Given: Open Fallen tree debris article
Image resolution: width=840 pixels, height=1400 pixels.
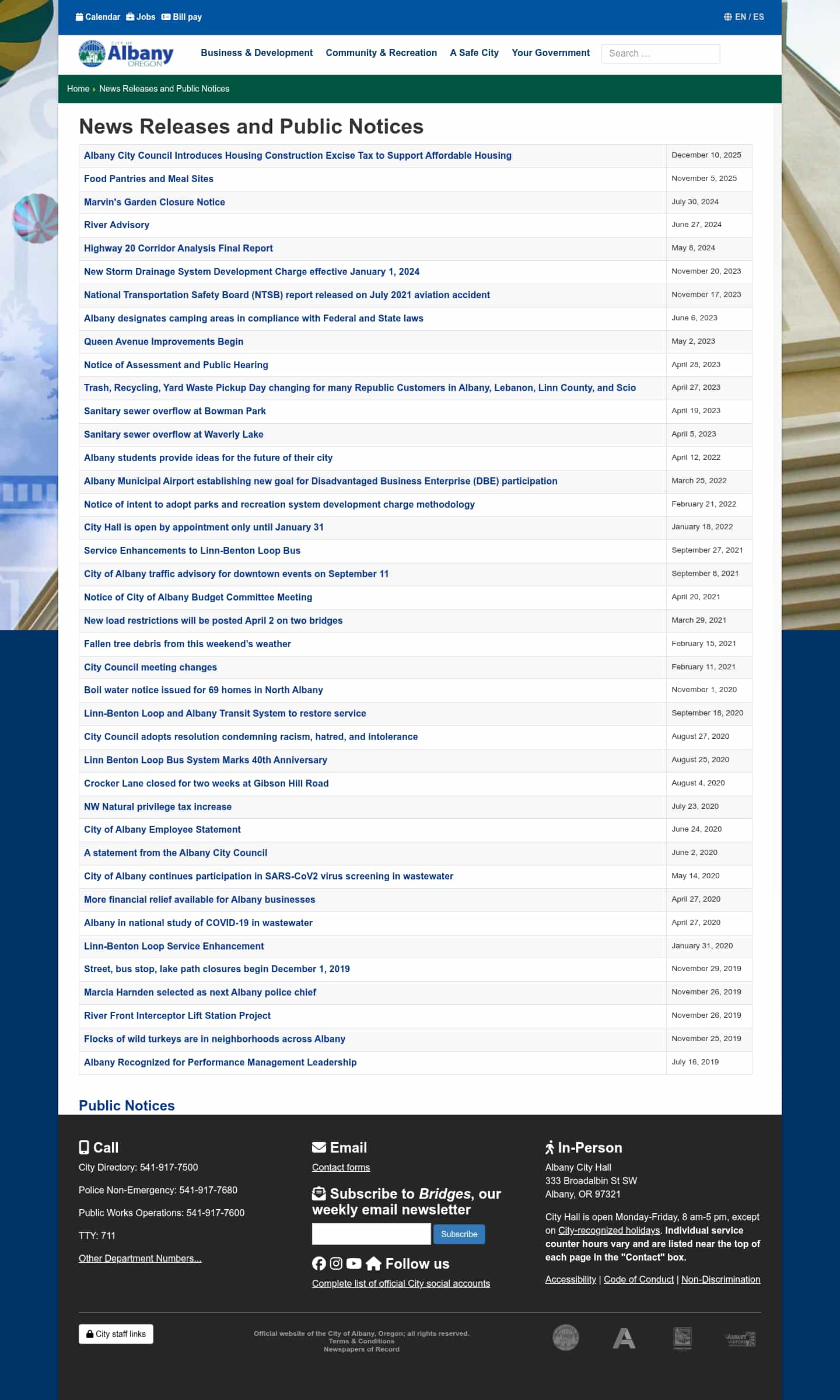Looking at the screenshot, I should pyautogui.click(x=187, y=644).
